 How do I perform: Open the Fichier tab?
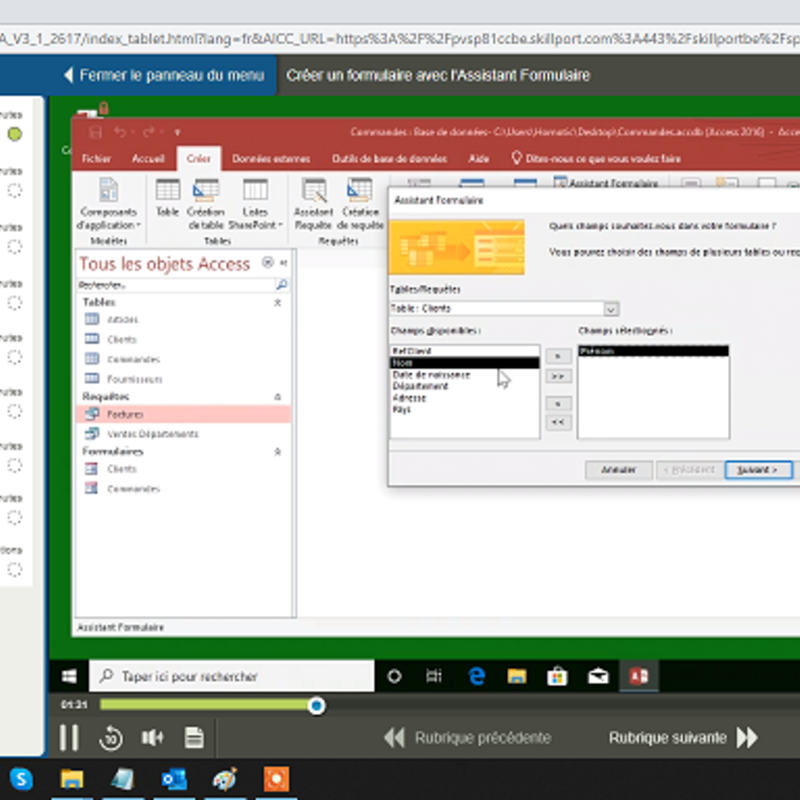[x=96, y=159]
